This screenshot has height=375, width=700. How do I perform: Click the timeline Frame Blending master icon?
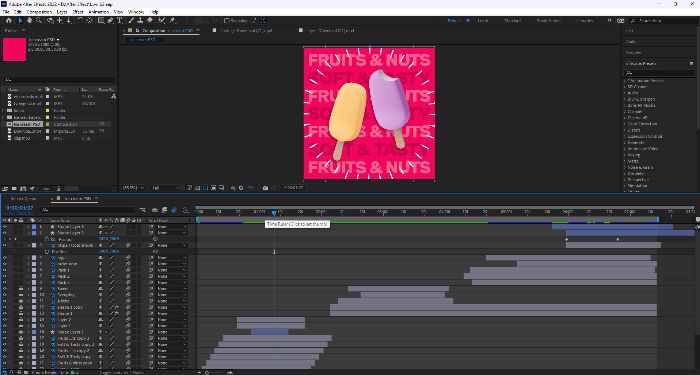(x=164, y=210)
